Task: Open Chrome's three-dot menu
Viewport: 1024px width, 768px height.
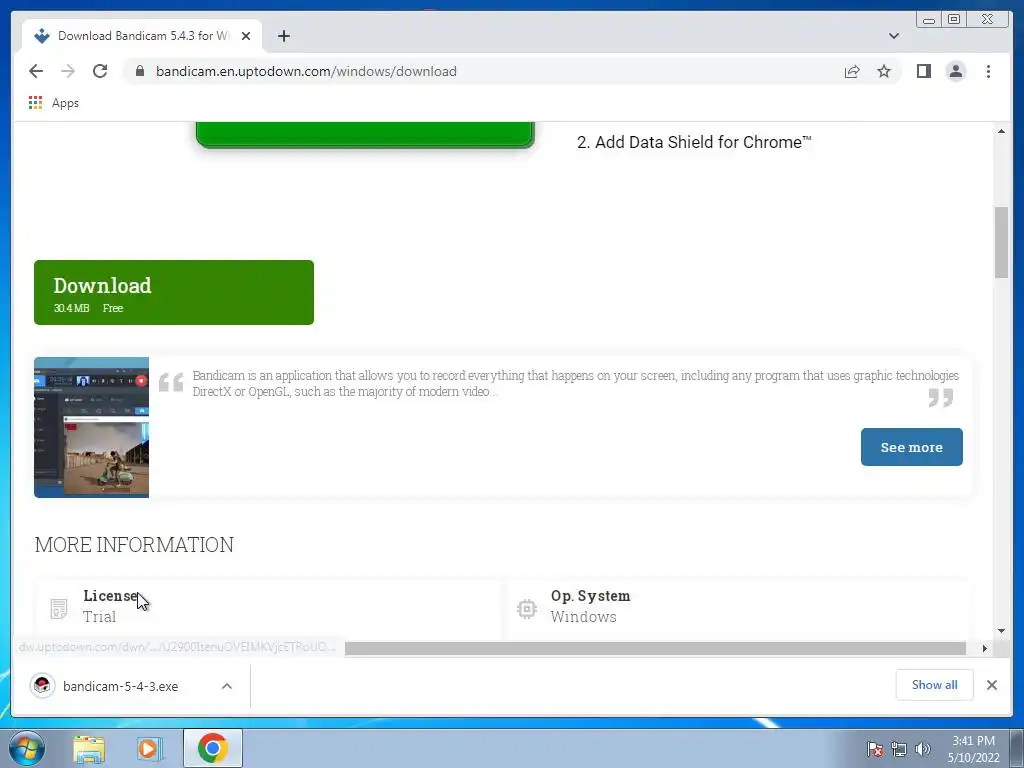Action: click(988, 71)
